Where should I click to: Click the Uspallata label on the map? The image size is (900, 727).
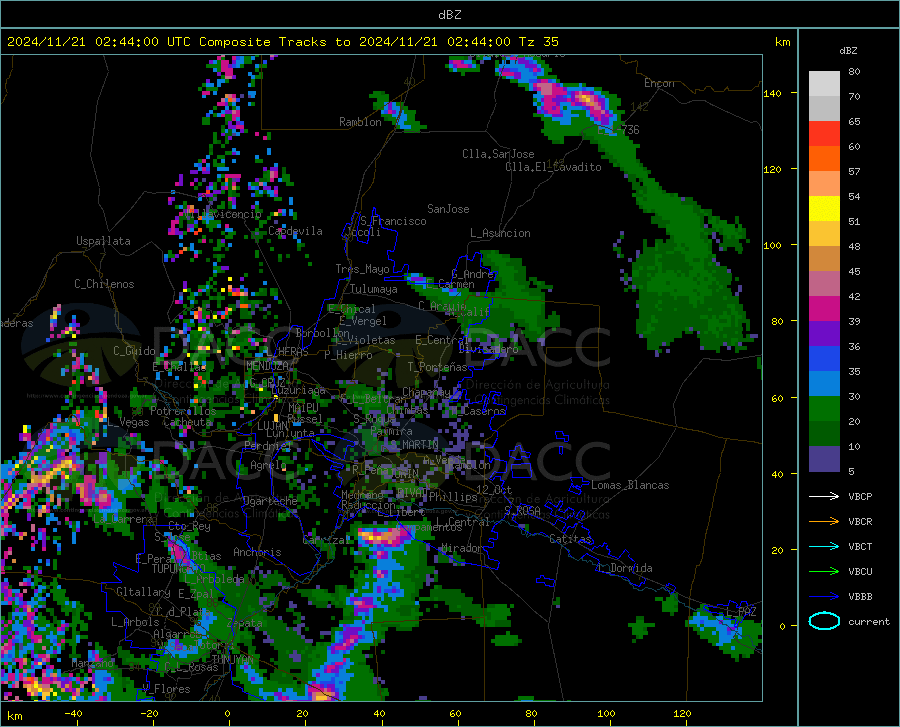coord(103,241)
